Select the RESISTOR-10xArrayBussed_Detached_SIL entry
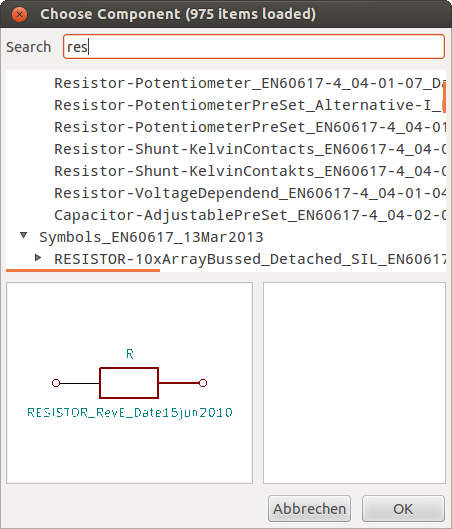The height and width of the screenshot is (529, 452). (x=250, y=259)
